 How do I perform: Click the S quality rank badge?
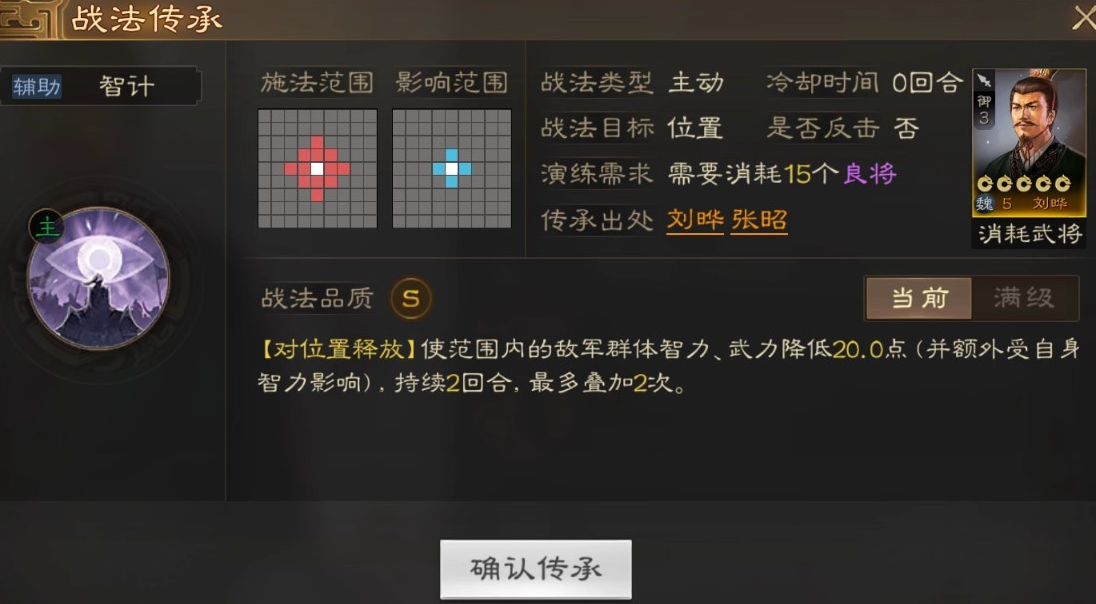click(x=411, y=299)
